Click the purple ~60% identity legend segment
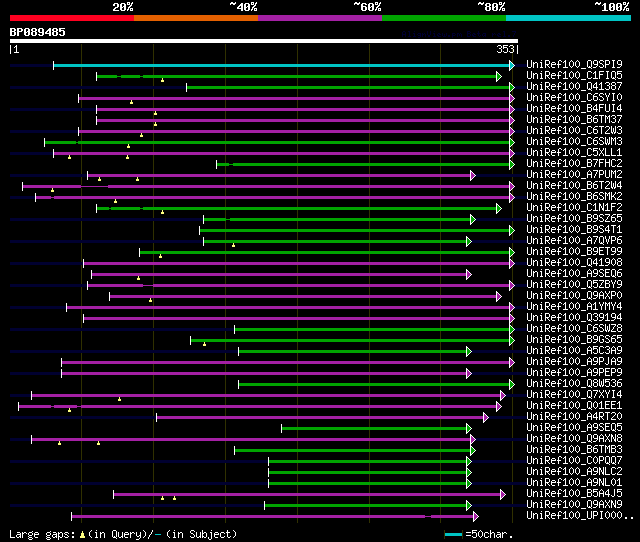Image resolution: width=640 pixels, height=542 pixels. 320,18
